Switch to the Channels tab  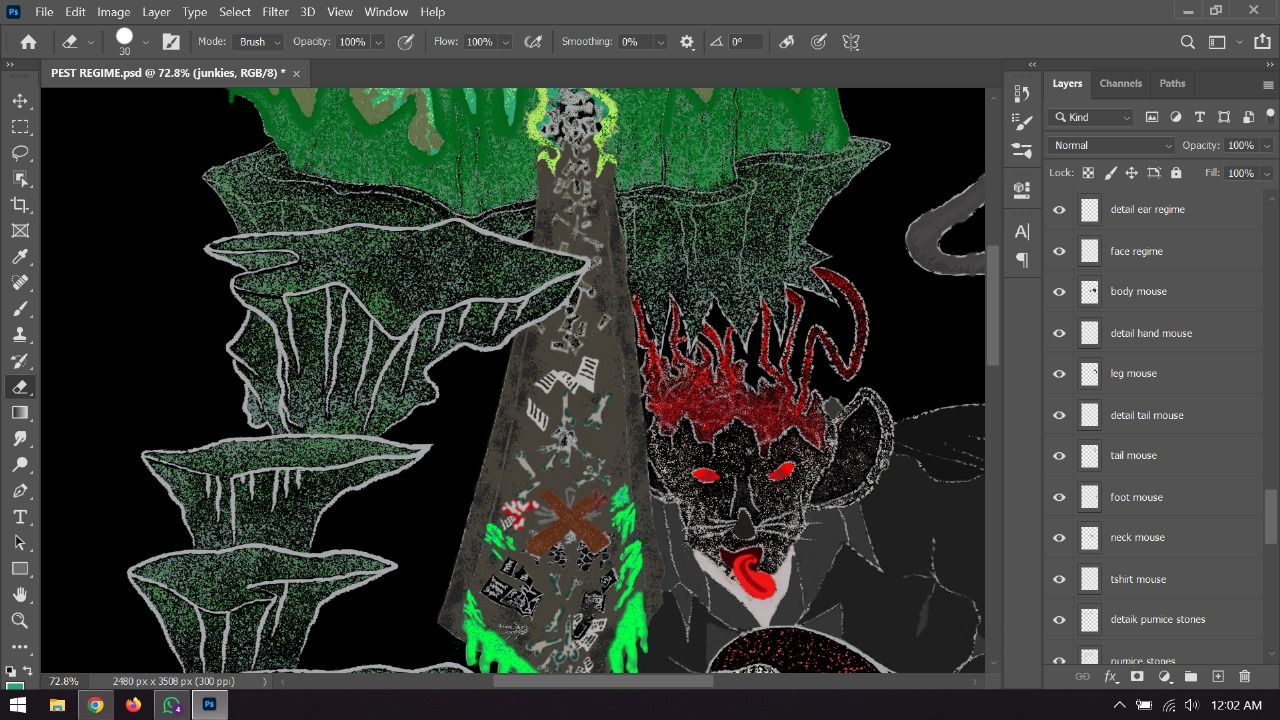click(x=1120, y=83)
